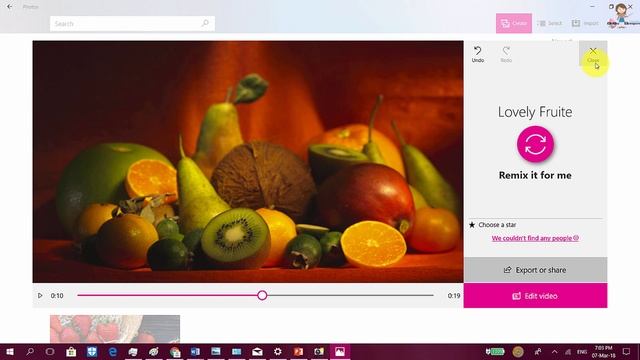Open the Word icon on the taskbar

pyautogui.click(x=195, y=351)
